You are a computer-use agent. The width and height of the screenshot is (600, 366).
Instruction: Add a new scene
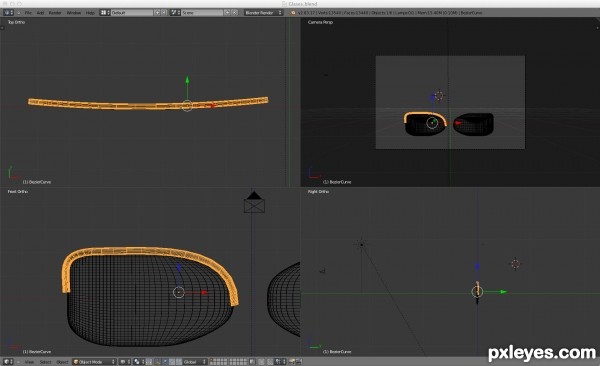point(227,13)
